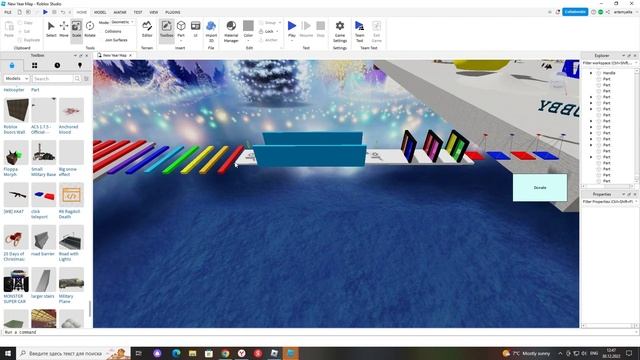Click the Color swatch in Edit group
640x360 pixels.
click(x=248, y=26)
